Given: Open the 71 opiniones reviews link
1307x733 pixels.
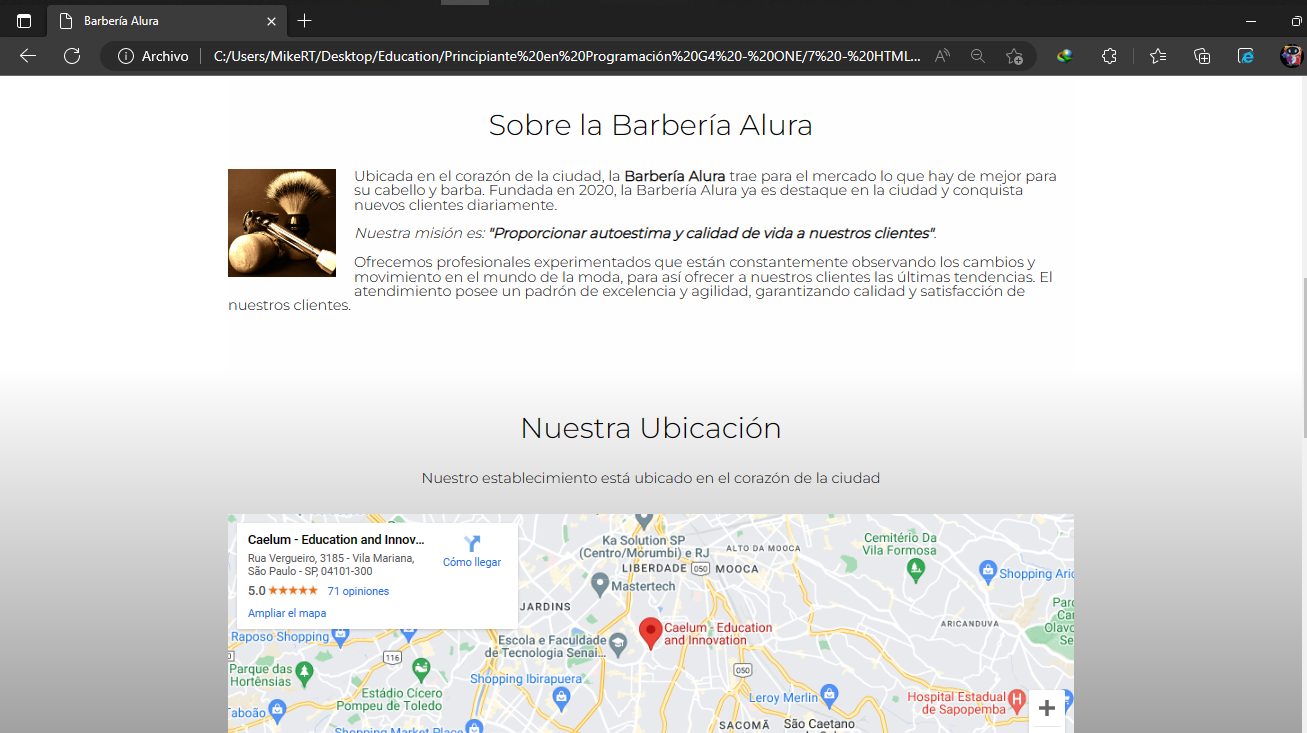Looking at the screenshot, I should [x=358, y=591].
